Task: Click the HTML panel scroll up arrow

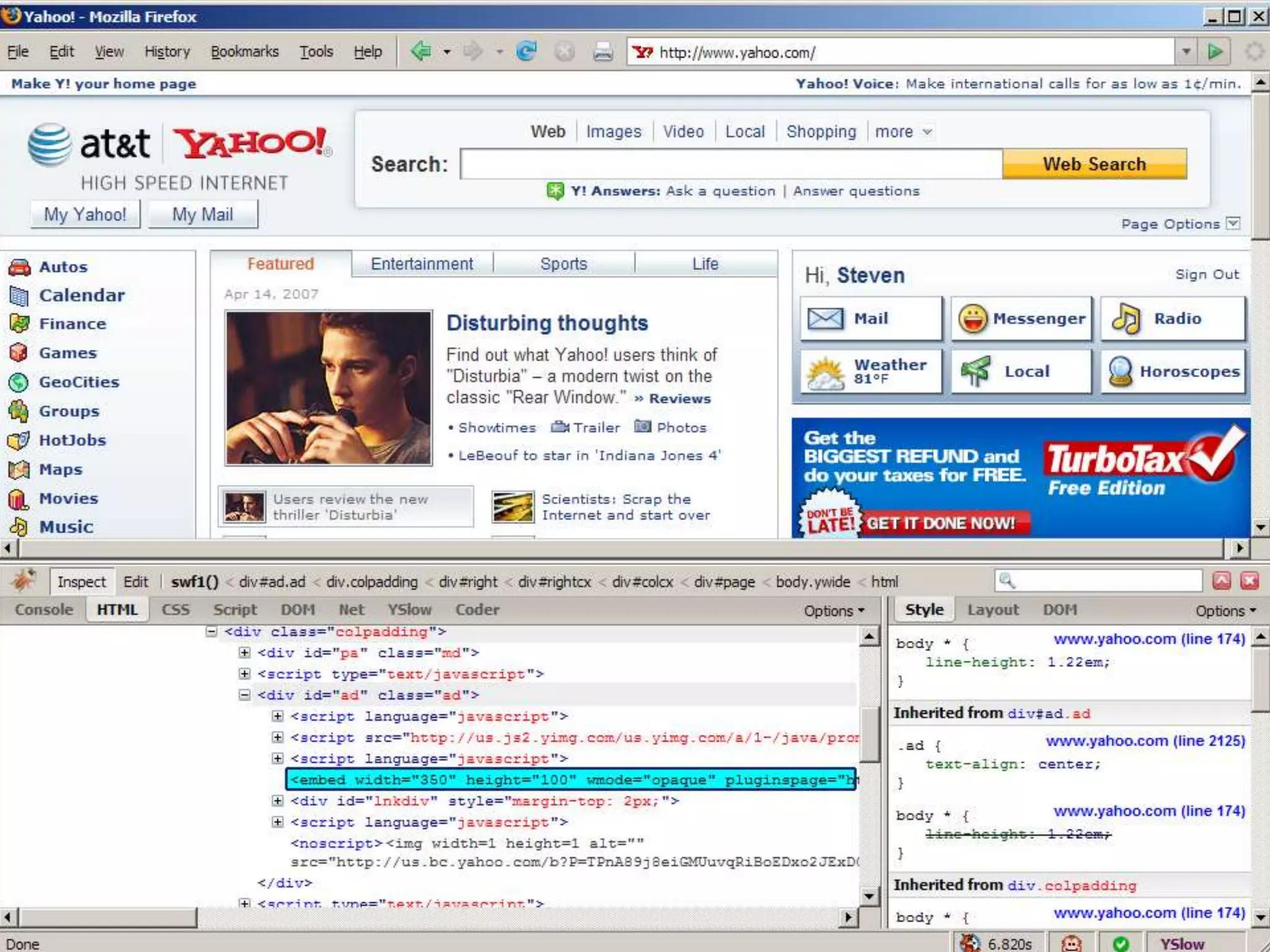Action: tap(869, 637)
